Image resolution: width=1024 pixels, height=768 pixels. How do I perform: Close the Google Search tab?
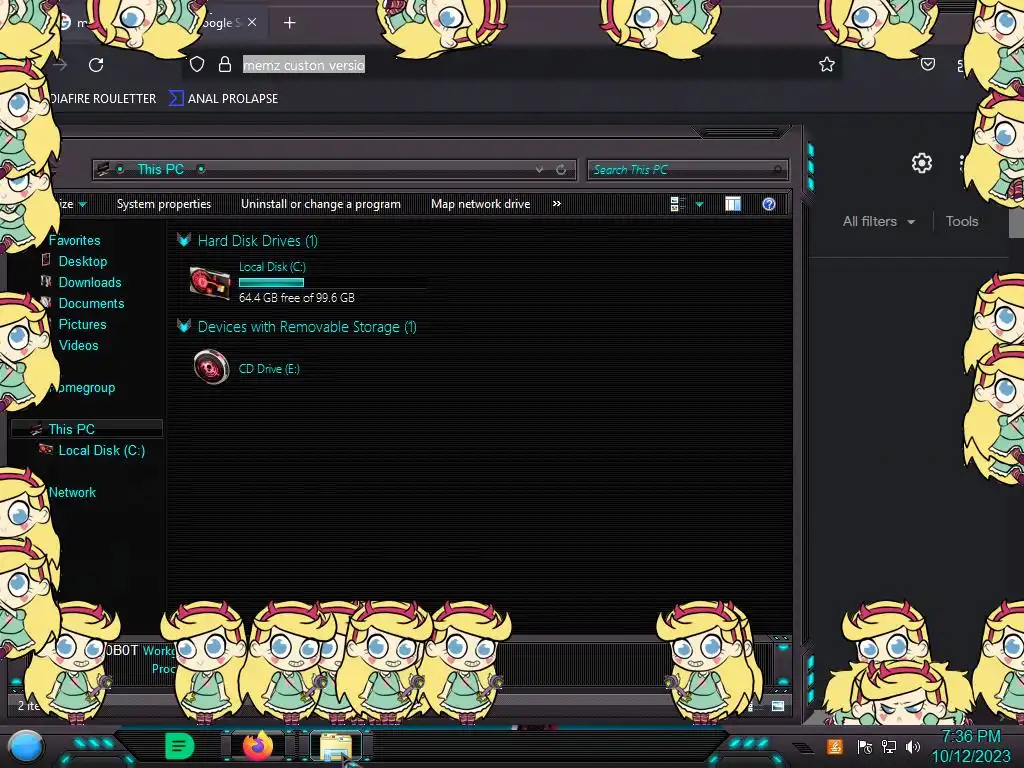pos(252,22)
